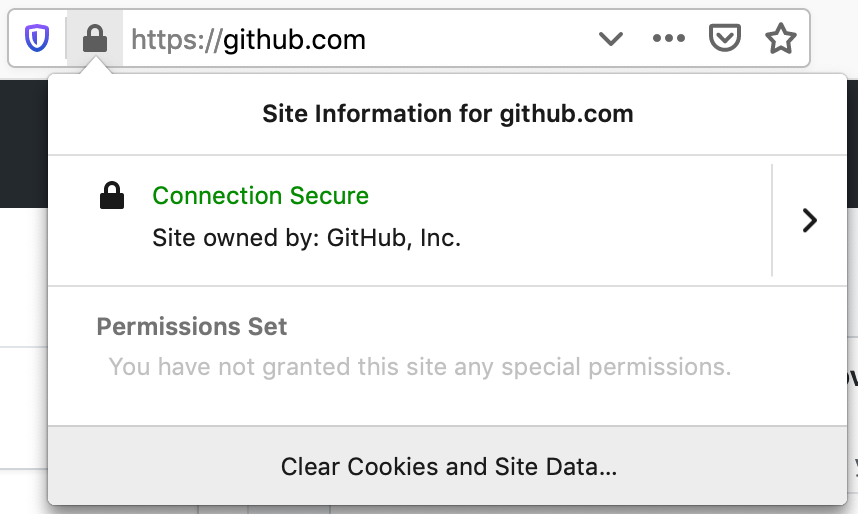Click the https:// protocol in the URL
This screenshot has height=514, width=858.
click(176, 40)
